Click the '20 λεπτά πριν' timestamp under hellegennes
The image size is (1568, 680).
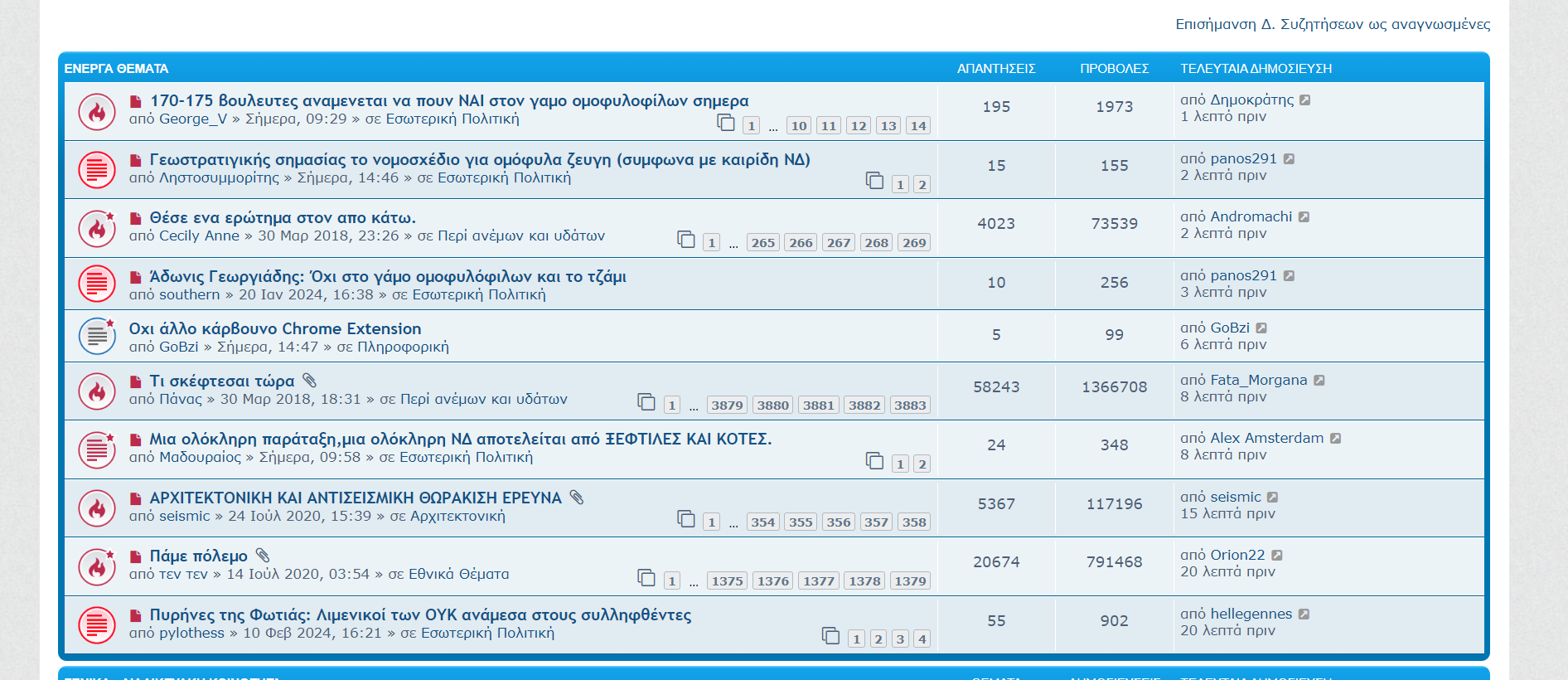[x=1228, y=631]
